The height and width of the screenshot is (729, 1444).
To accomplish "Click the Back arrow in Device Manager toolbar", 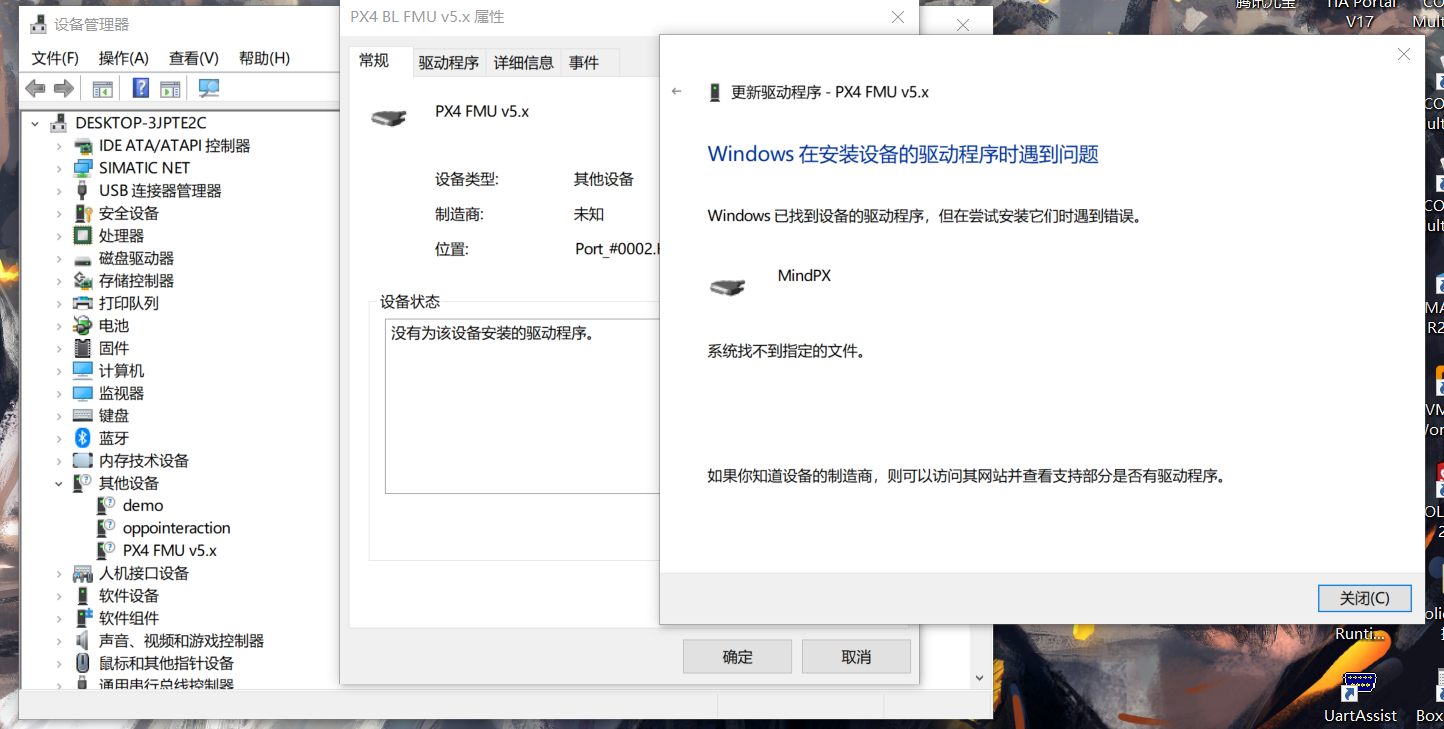I will tap(36, 89).
